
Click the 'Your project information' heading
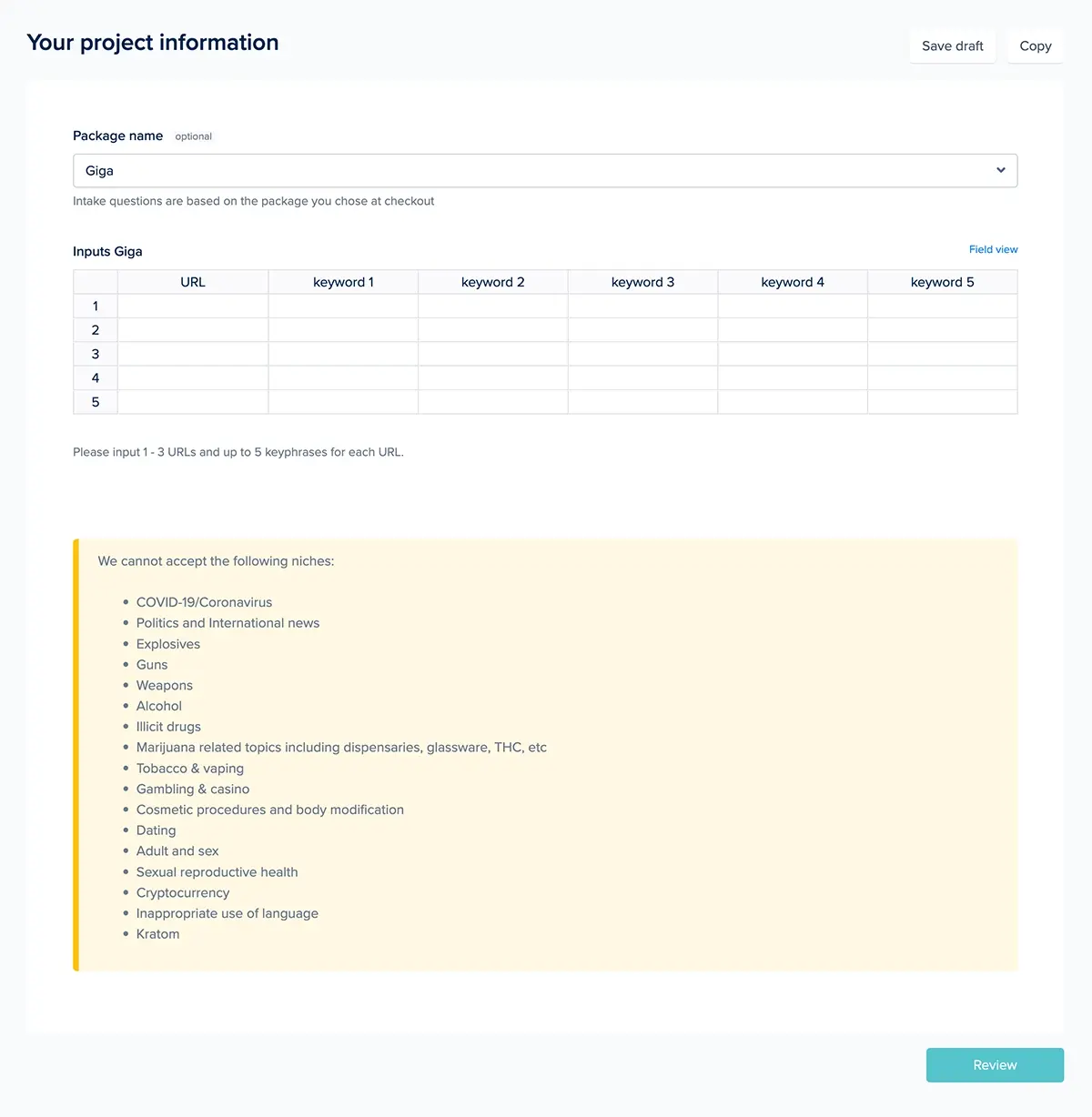(x=153, y=43)
